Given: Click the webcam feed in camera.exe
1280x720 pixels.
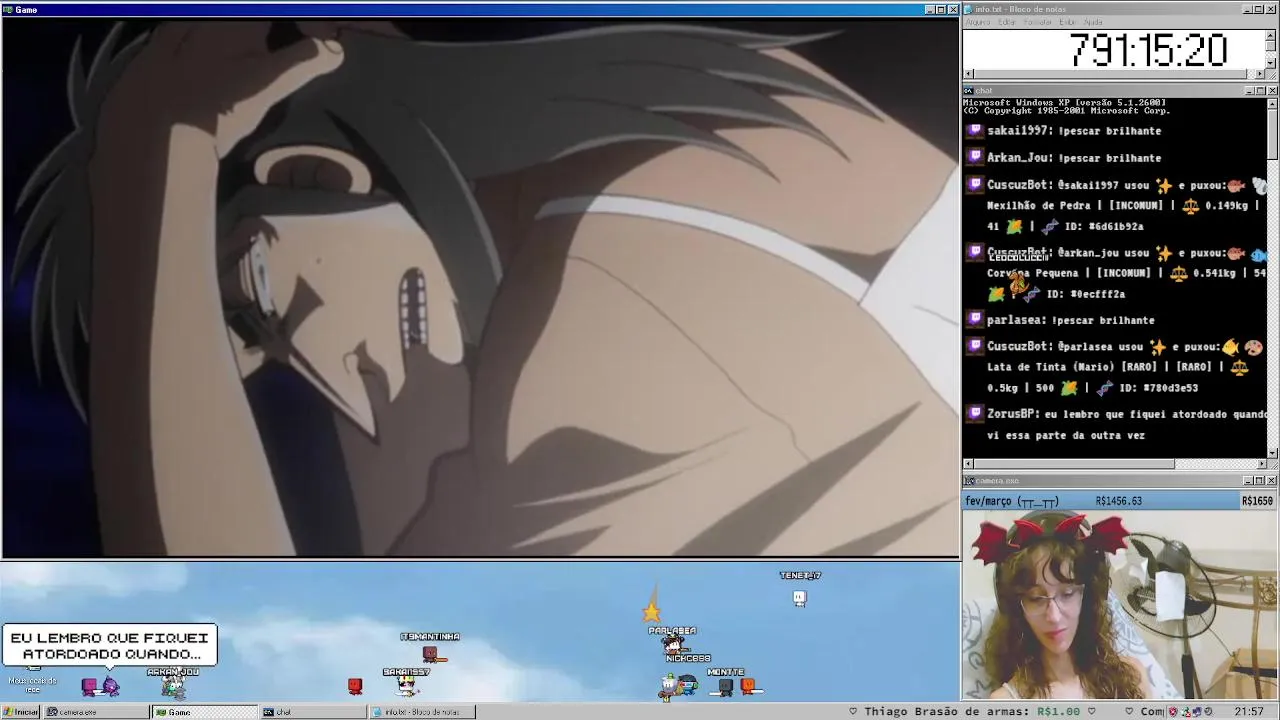Looking at the screenshot, I should pyautogui.click(x=1120, y=605).
